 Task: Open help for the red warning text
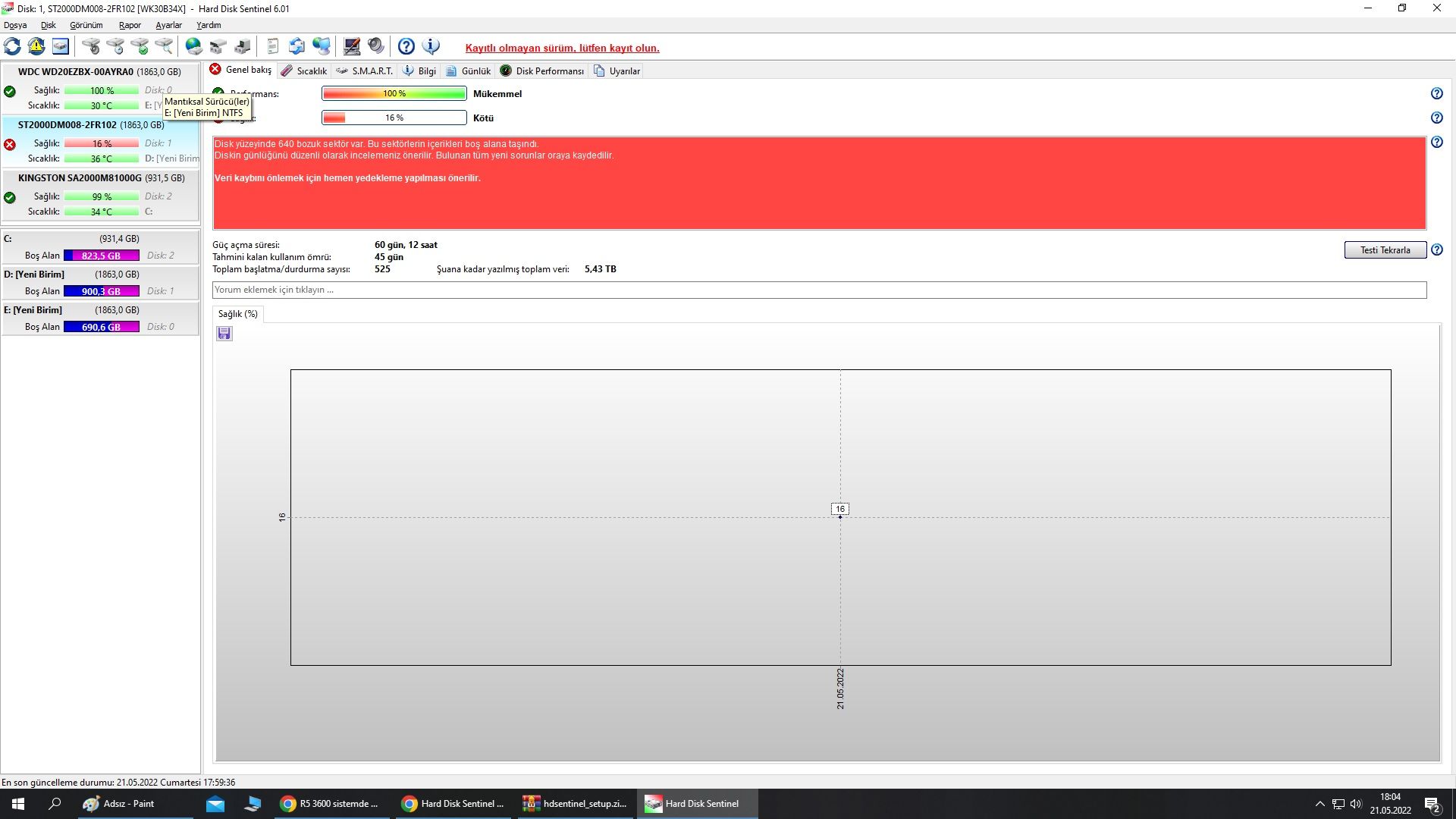point(1436,143)
